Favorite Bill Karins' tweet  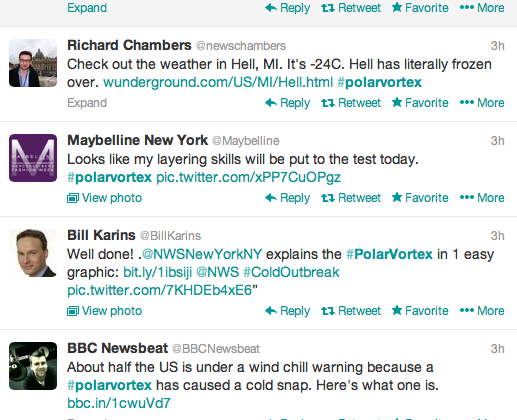point(420,311)
